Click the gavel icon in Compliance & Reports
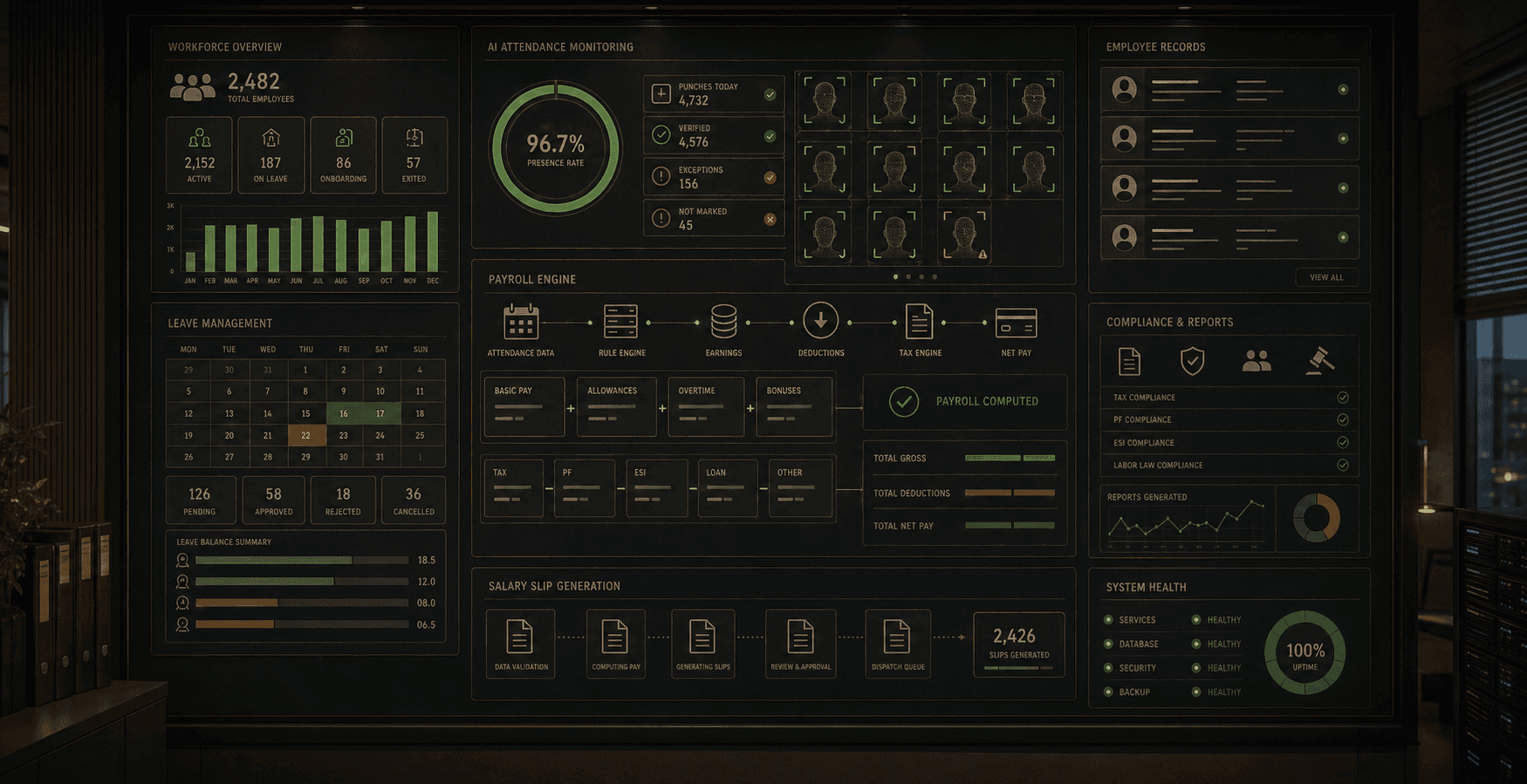Image resolution: width=1527 pixels, height=784 pixels. [x=1319, y=360]
